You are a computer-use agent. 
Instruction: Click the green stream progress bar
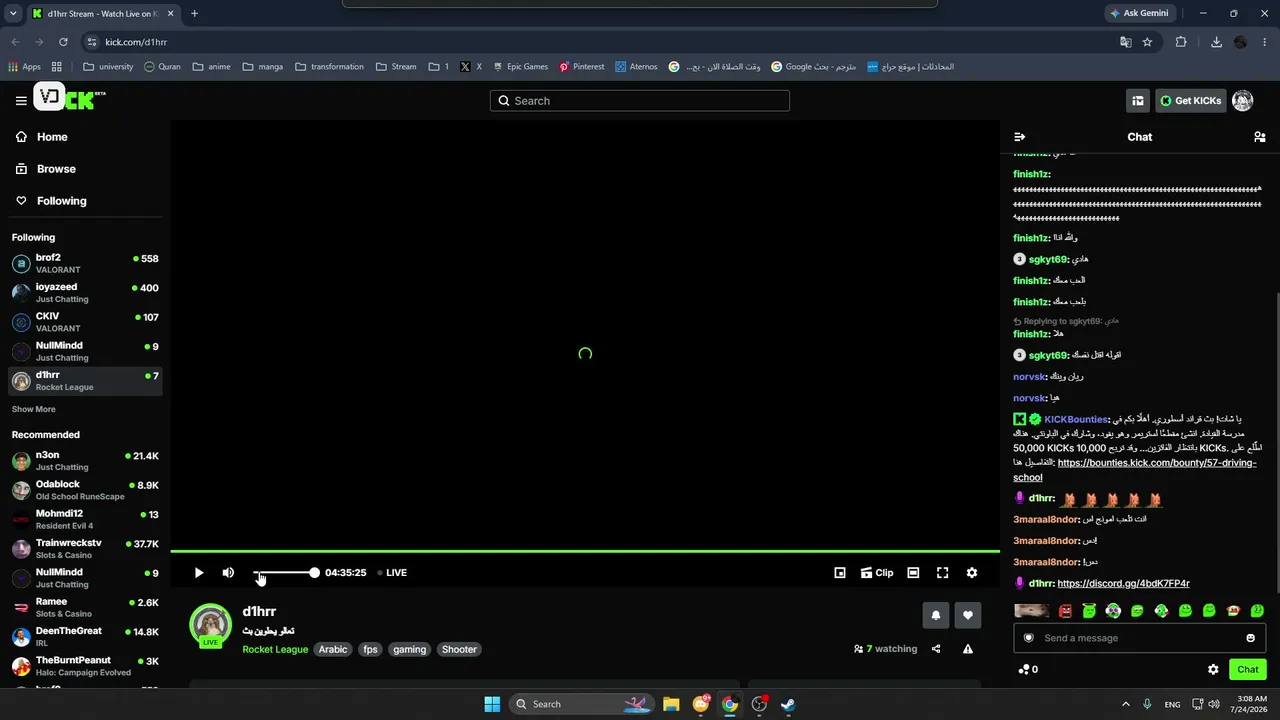pyautogui.click(x=585, y=551)
